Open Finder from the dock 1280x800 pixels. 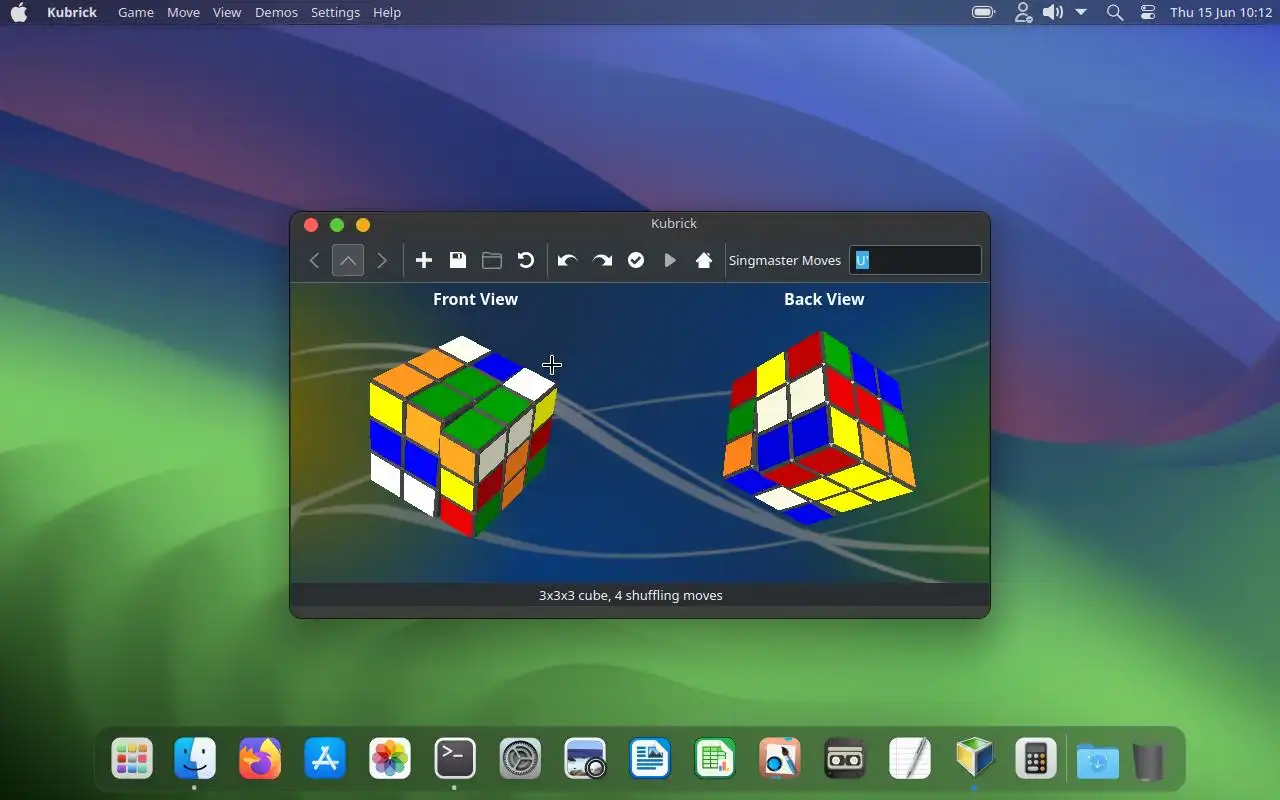(x=195, y=759)
